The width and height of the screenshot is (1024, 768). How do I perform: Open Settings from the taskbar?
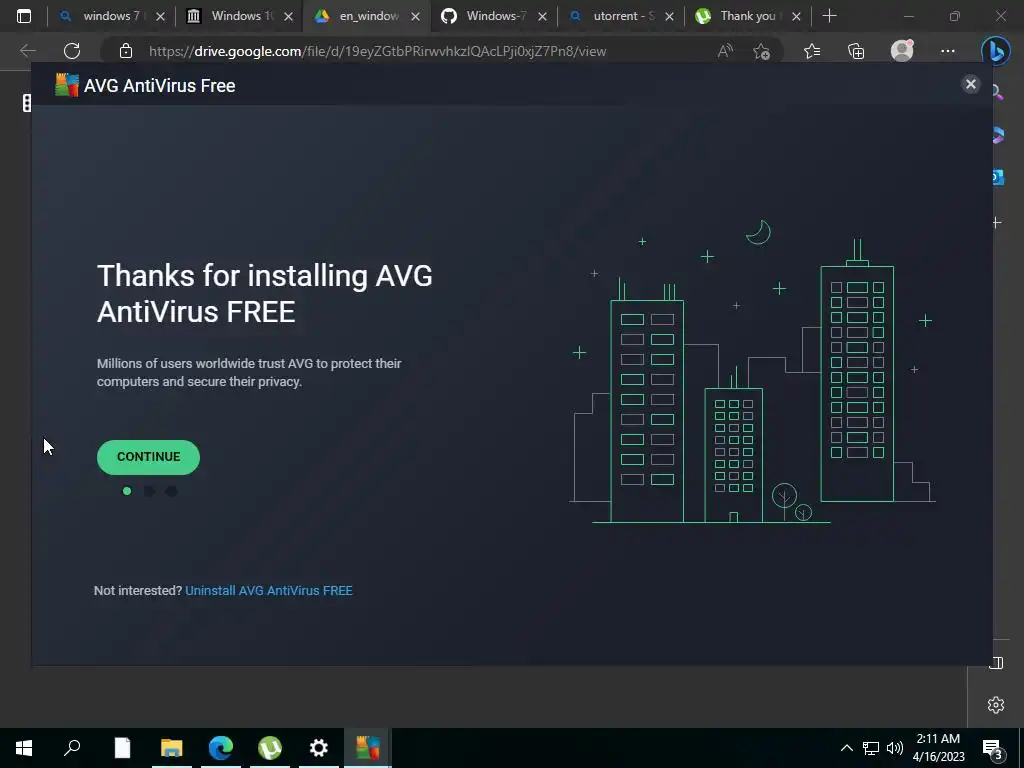click(319, 748)
